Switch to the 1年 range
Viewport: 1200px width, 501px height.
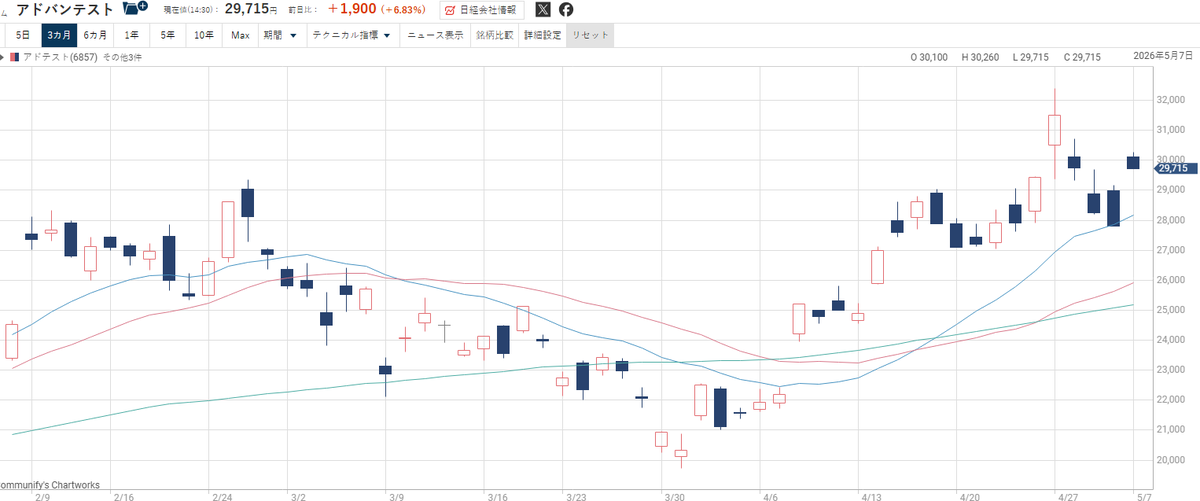[x=132, y=35]
